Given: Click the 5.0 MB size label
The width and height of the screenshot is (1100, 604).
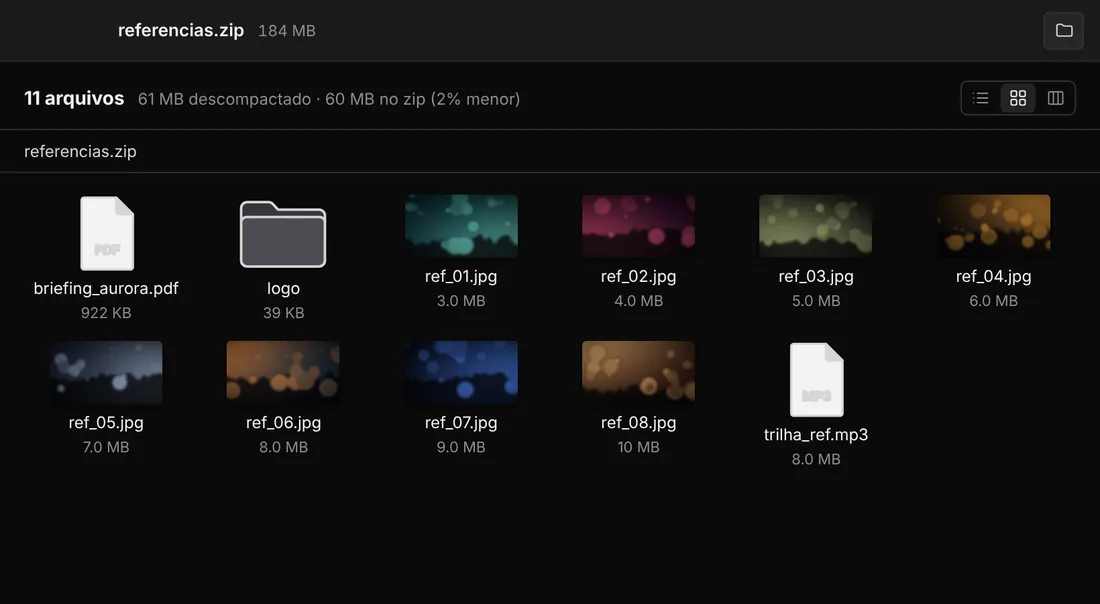Looking at the screenshot, I should (x=816, y=301).
